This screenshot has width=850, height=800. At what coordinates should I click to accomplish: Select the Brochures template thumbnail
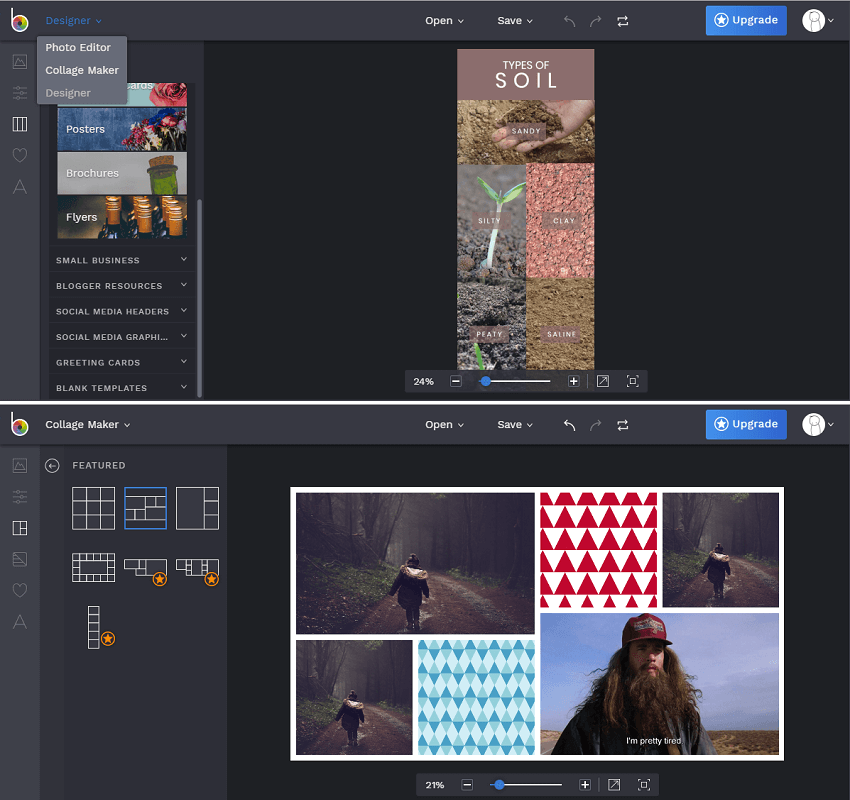[x=122, y=173]
